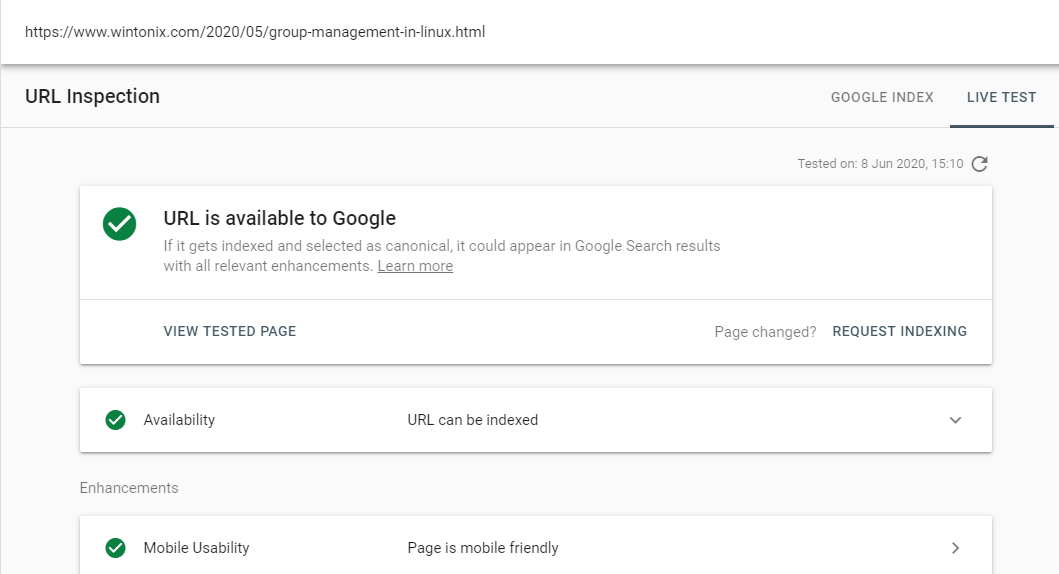This screenshot has width=1059, height=574.
Task: Click the 'URL is available to Google' heading
Action: [x=280, y=219]
